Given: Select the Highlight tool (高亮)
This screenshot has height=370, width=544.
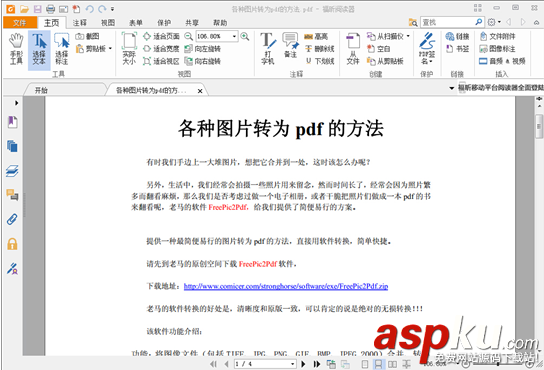Looking at the screenshot, I should 316,36.
